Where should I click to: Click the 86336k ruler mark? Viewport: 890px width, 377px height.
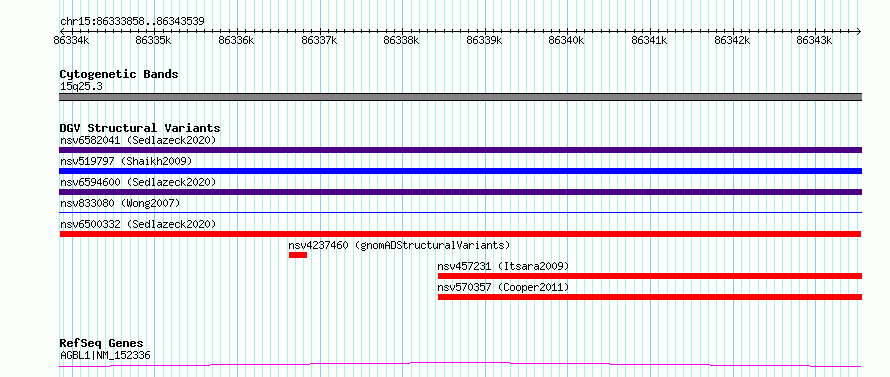point(236,40)
